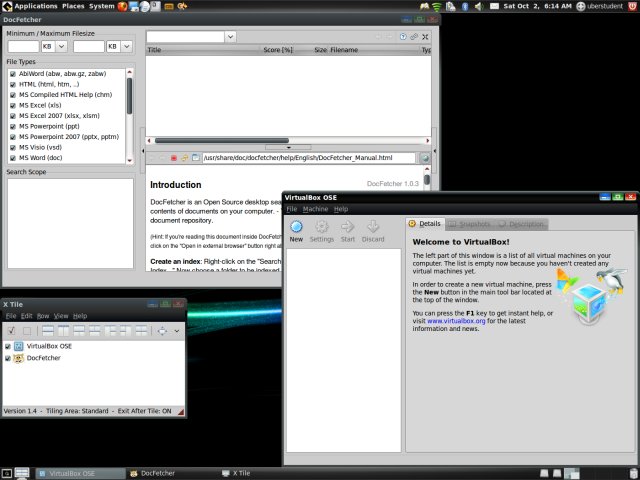
Task: Click red stop icon in DocFetcher preview bar
Action: (174, 158)
